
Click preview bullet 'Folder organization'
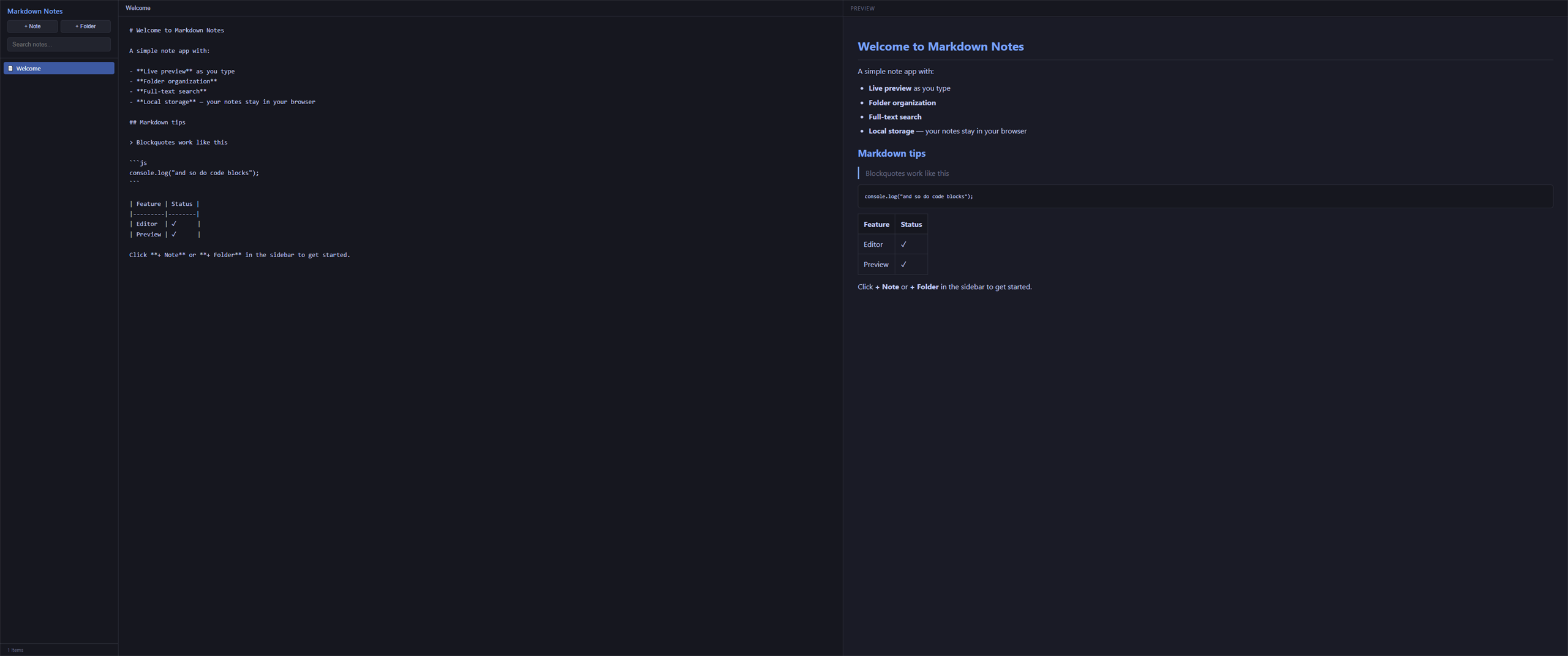click(902, 103)
